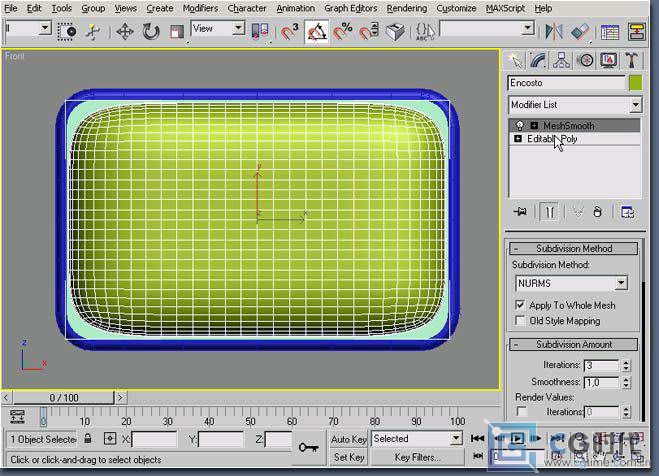659x476 pixels.
Task: Click the green object color swatch
Action: coord(635,83)
